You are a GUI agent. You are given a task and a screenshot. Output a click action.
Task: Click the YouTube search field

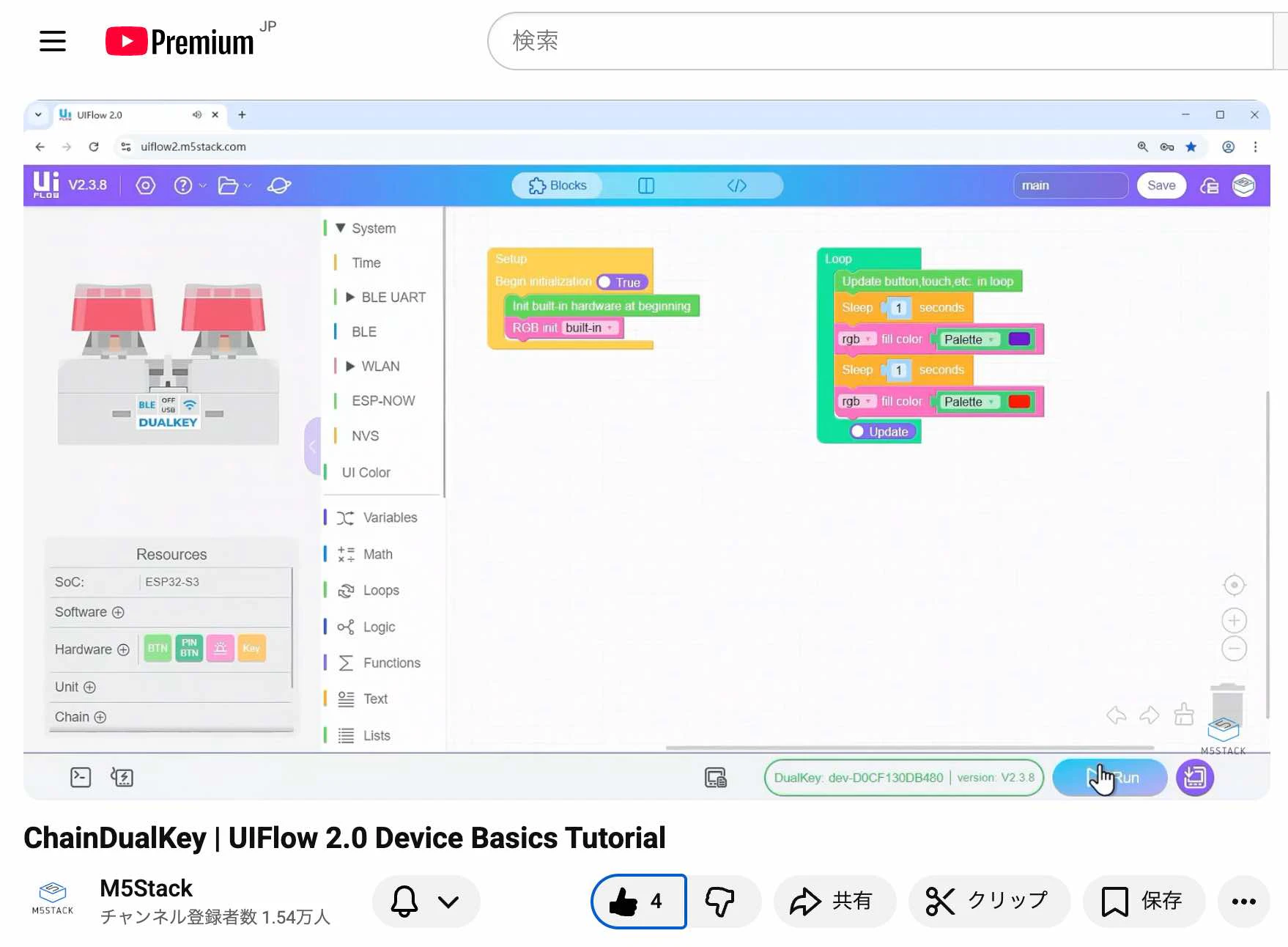(879, 41)
